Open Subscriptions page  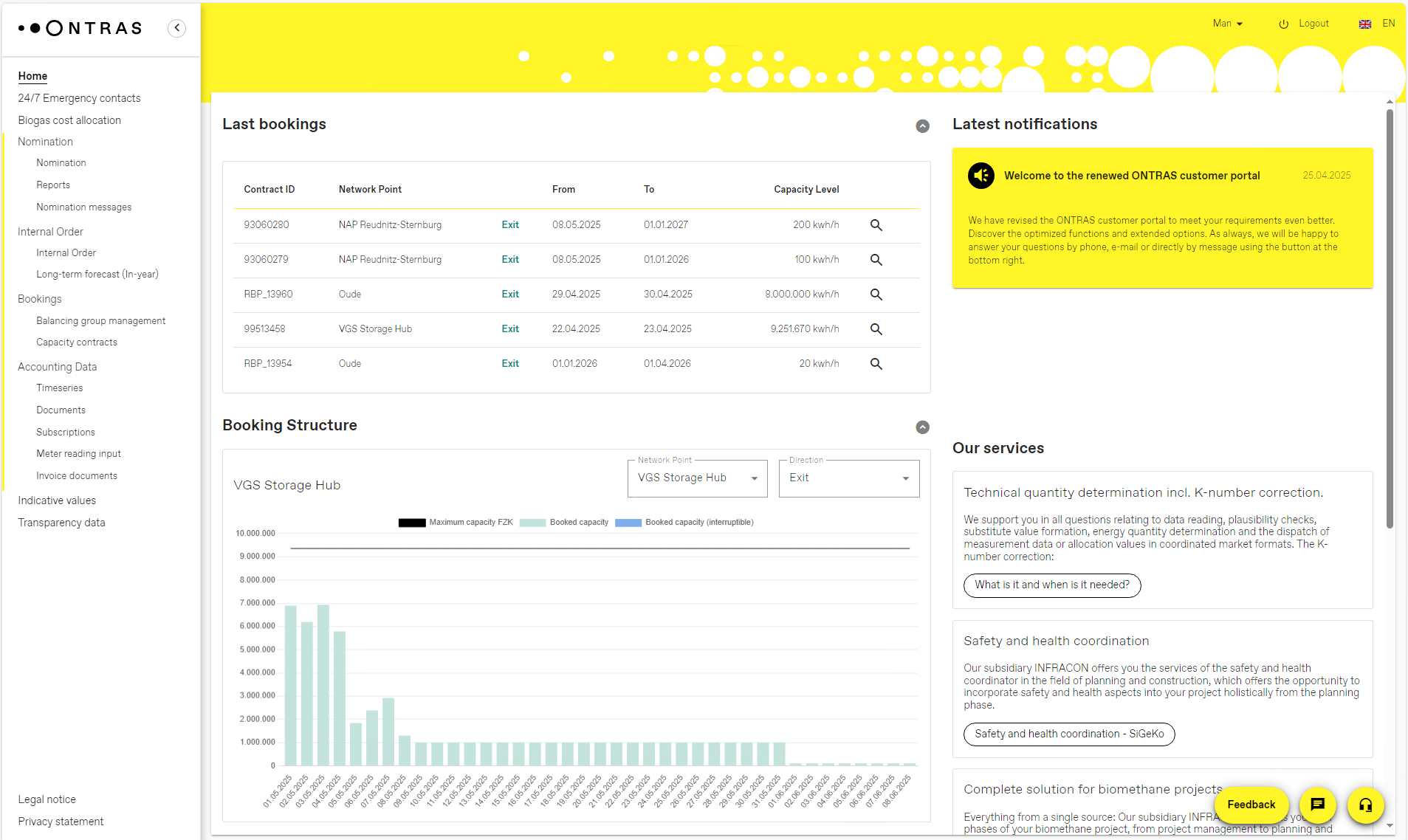coord(66,433)
